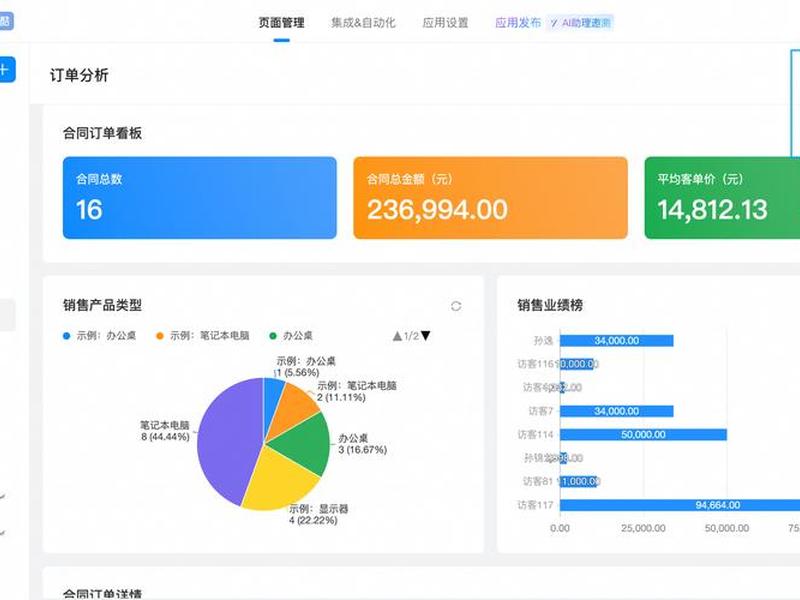Click the 销售业绩榜 heading
800x600 pixels.
[550, 305]
